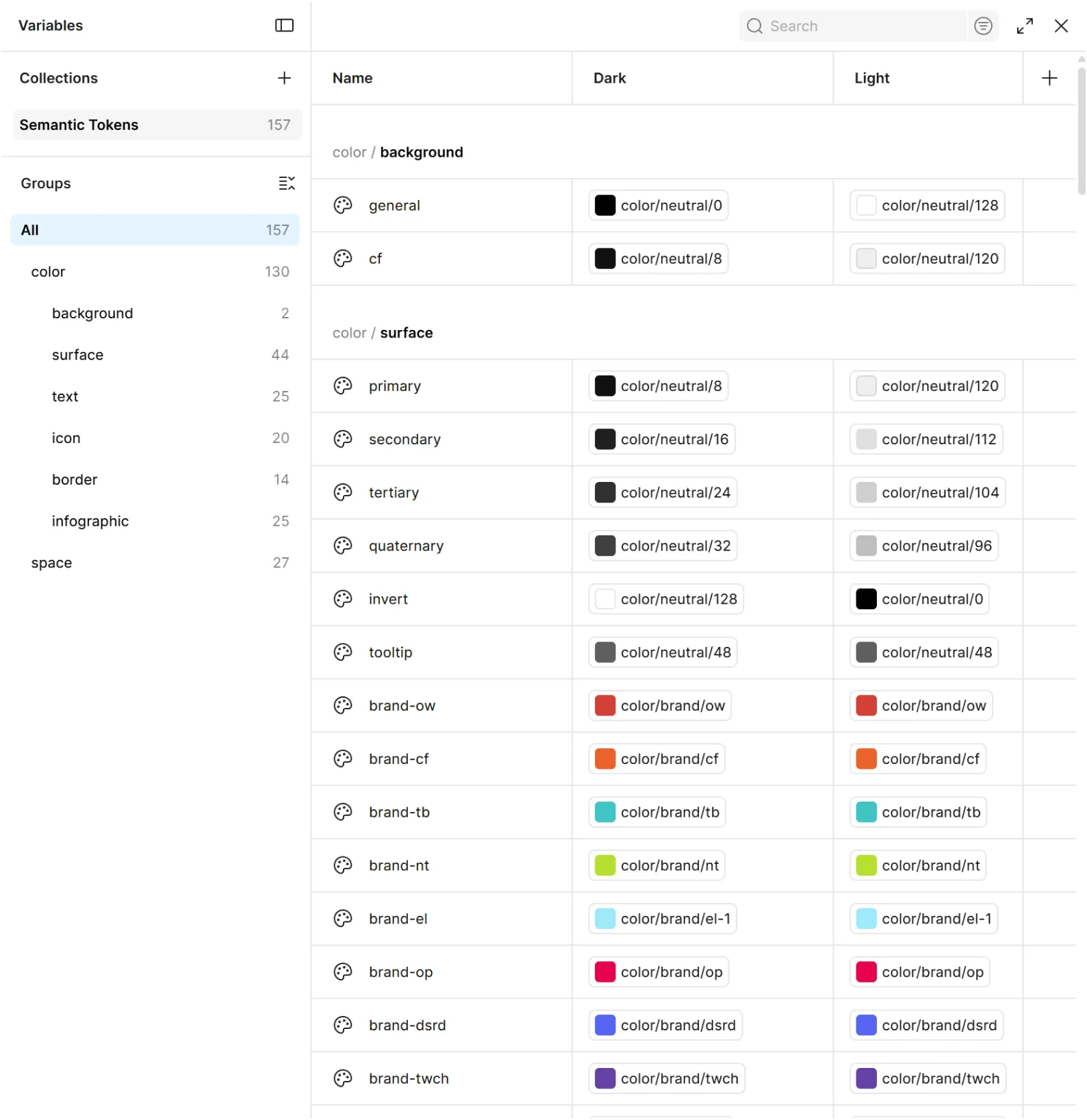Click the palette icon of brand-tb row

(343, 812)
